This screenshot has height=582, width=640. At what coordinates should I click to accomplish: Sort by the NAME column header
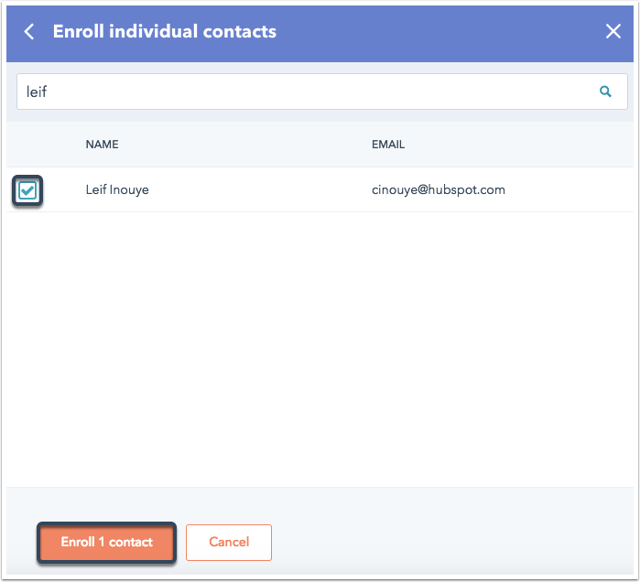coord(102,144)
